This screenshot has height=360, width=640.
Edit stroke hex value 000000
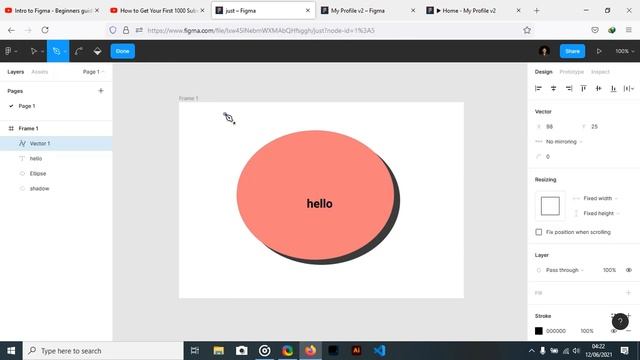556,331
